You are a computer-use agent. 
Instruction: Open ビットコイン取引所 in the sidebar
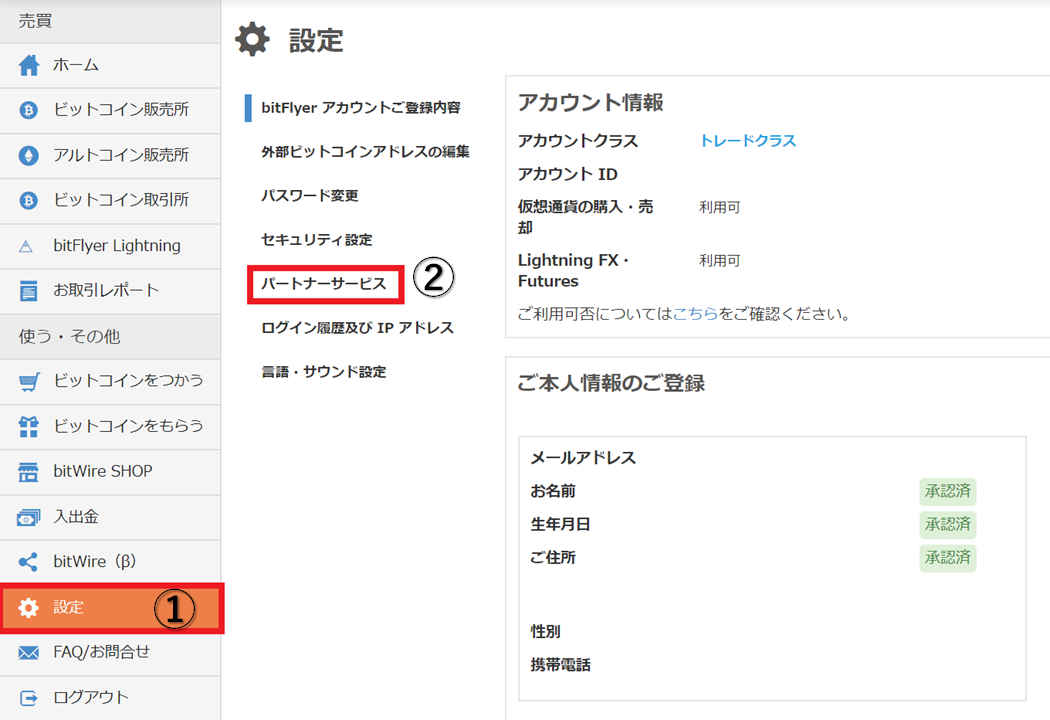coord(110,201)
